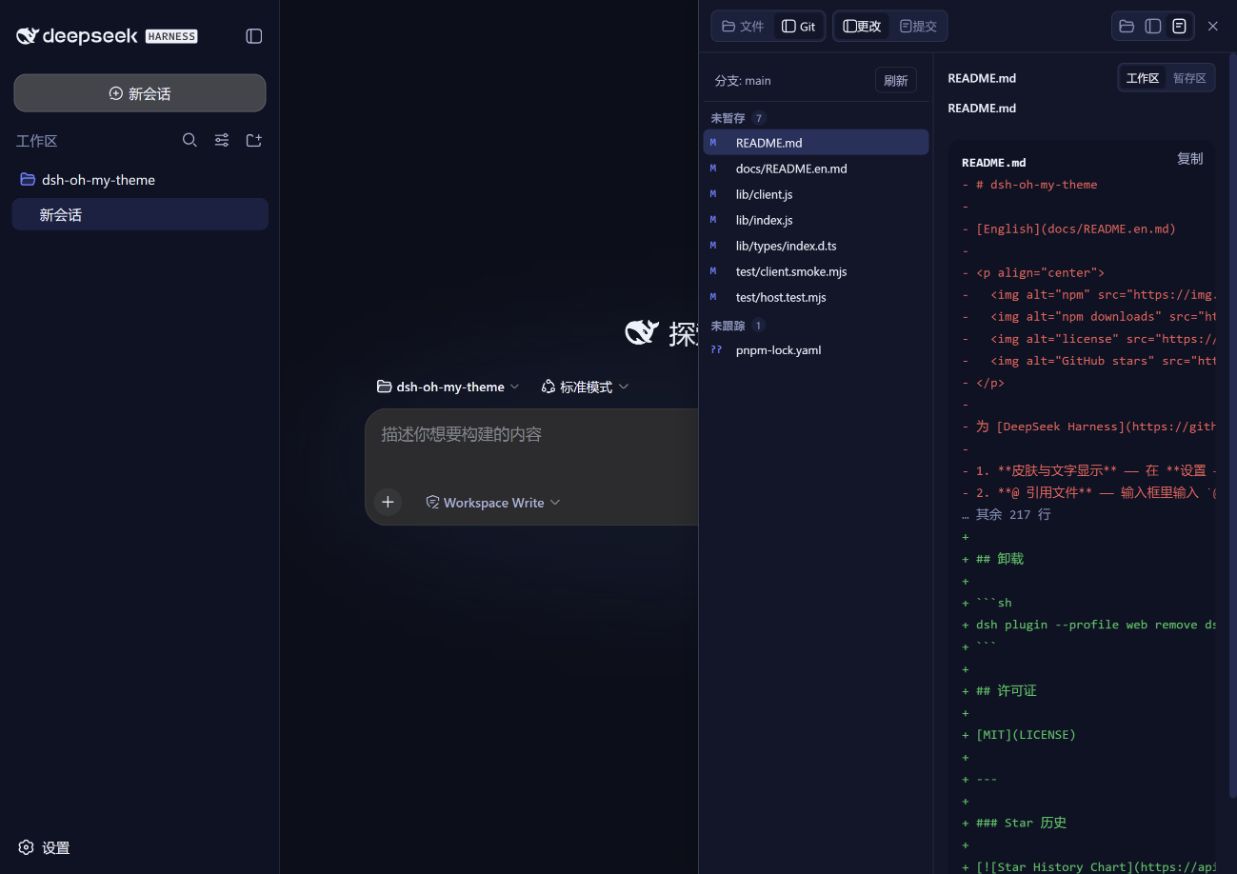This screenshot has height=874, width=1237.
Task: Click diff line '+ ## 卸载'
Action: click(993, 559)
